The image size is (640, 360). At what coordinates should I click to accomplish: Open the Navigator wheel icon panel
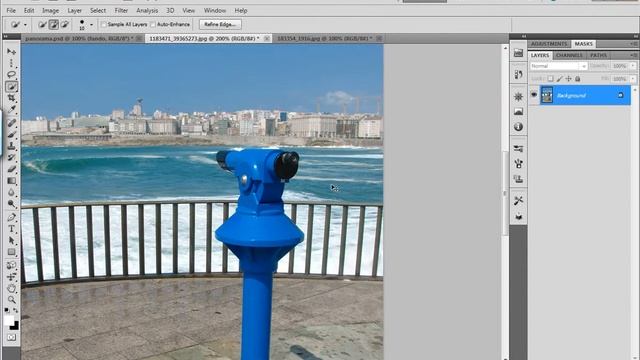point(518,97)
